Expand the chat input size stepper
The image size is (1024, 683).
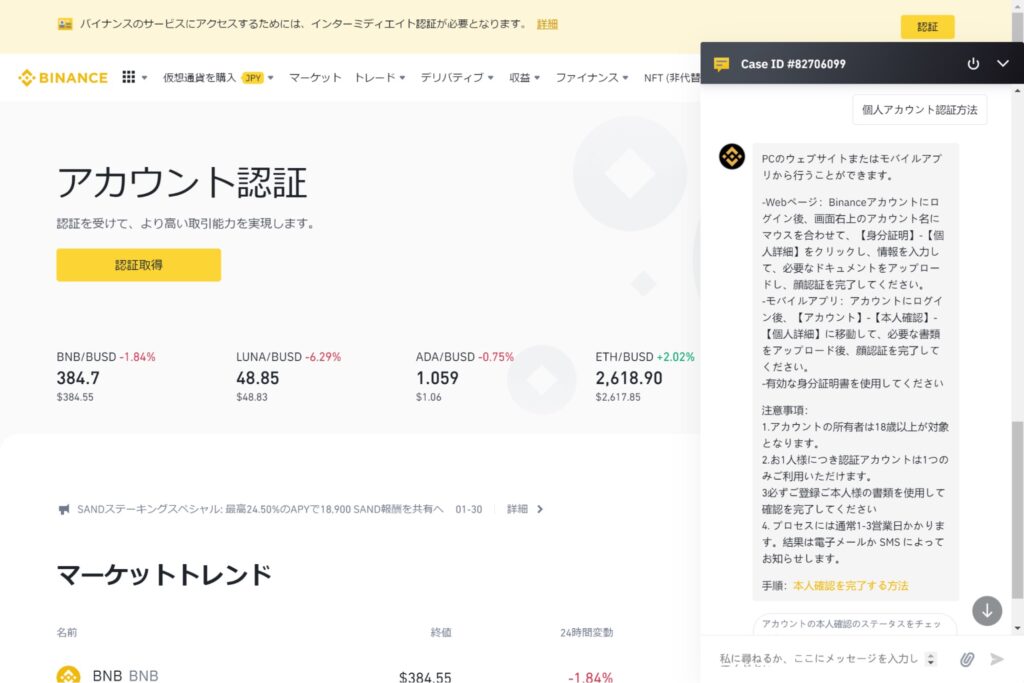[931, 659]
